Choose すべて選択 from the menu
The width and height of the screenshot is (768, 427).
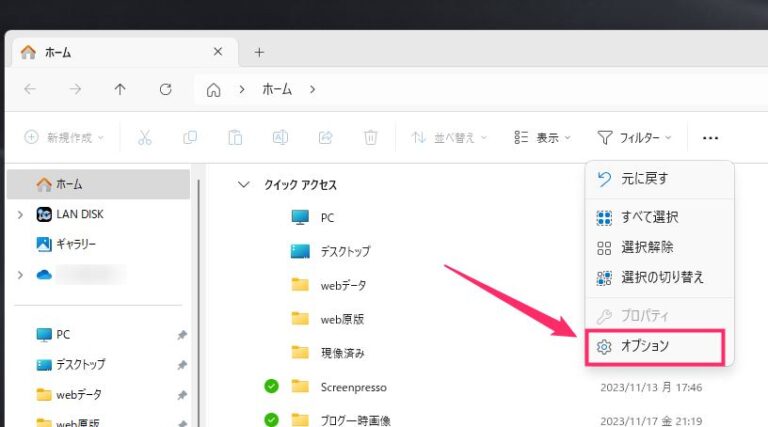tap(651, 217)
